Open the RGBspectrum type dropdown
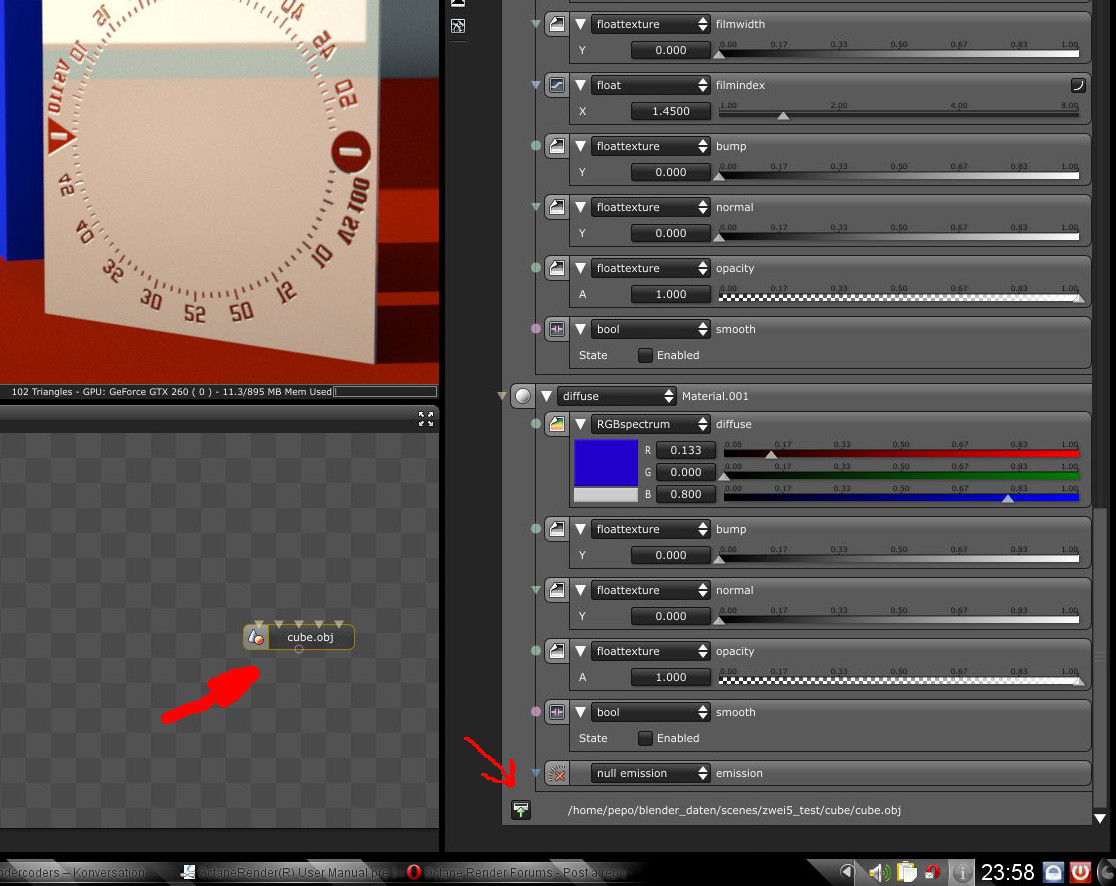1116x886 pixels. point(651,425)
